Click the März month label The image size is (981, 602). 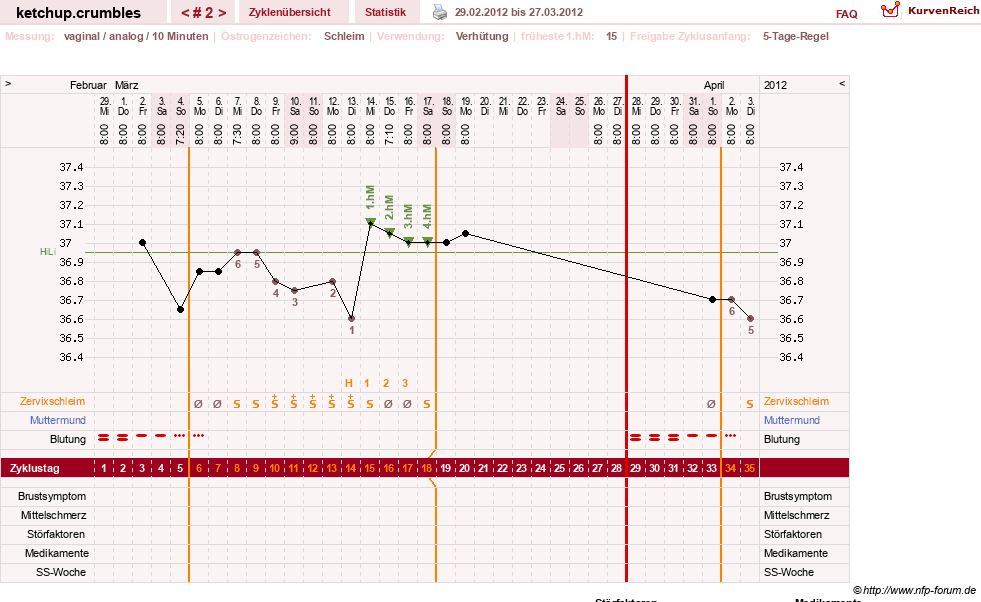(x=126, y=85)
